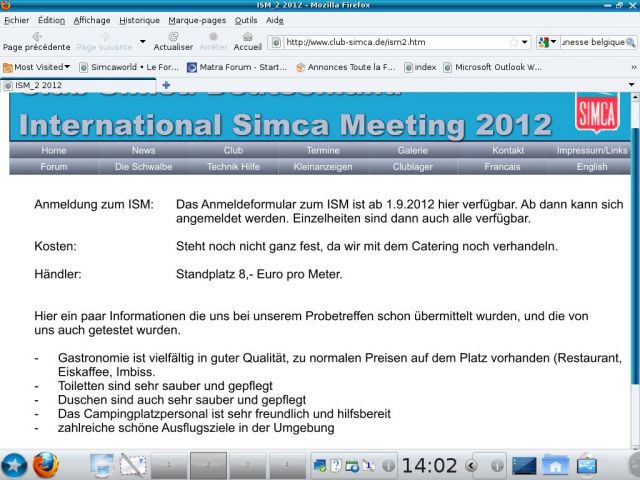Click the 14:02 clock
Screen dimensions: 640x480
(x=429, y=465)
